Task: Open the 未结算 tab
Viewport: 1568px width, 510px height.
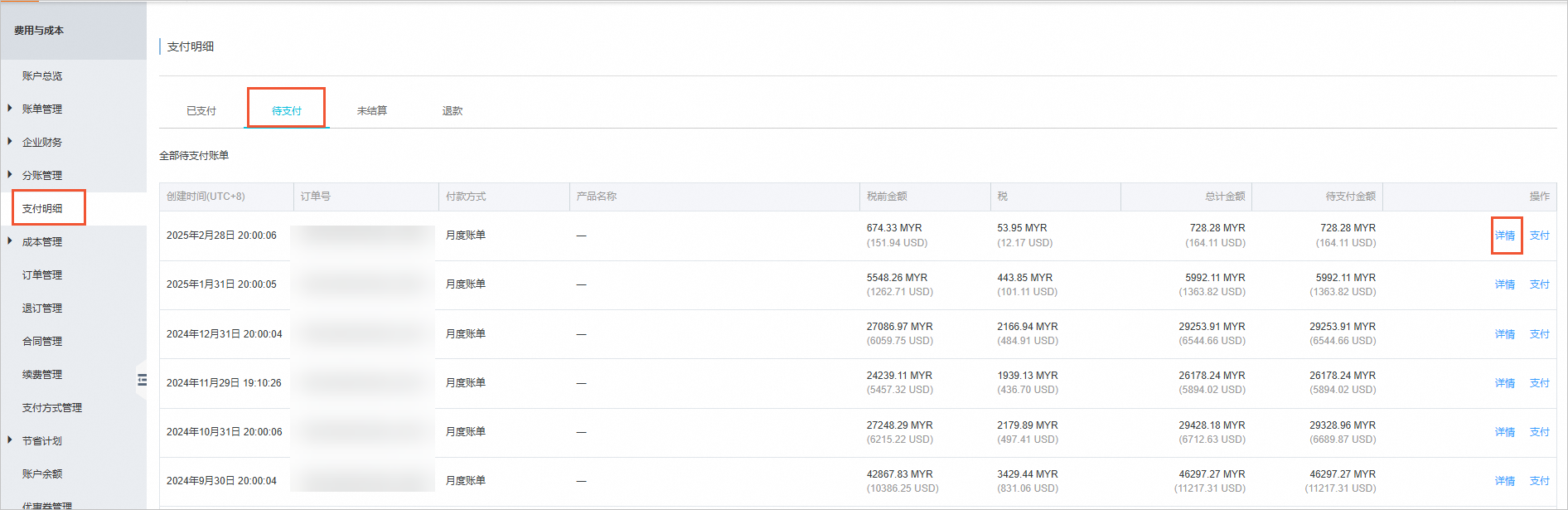Action: [372, 111]
